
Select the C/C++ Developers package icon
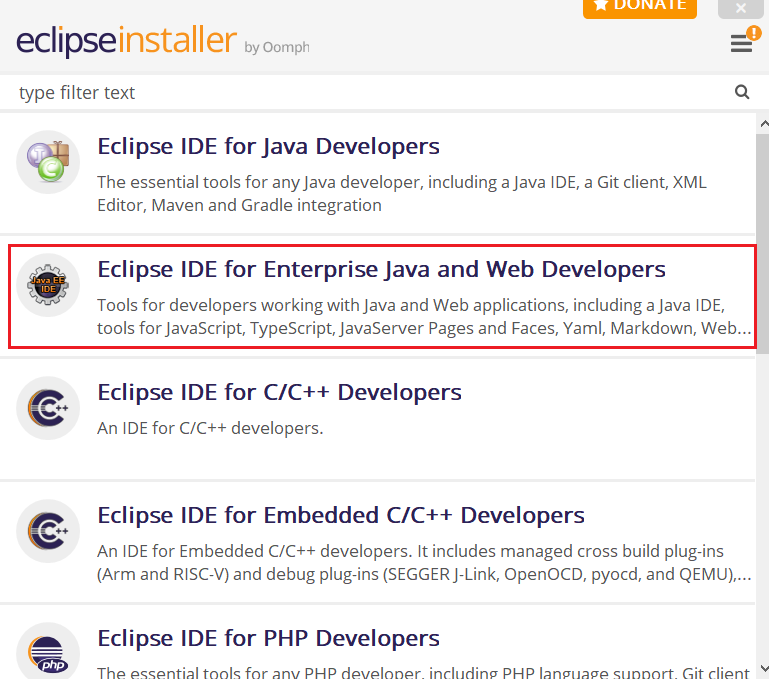(x=48, y=408)
